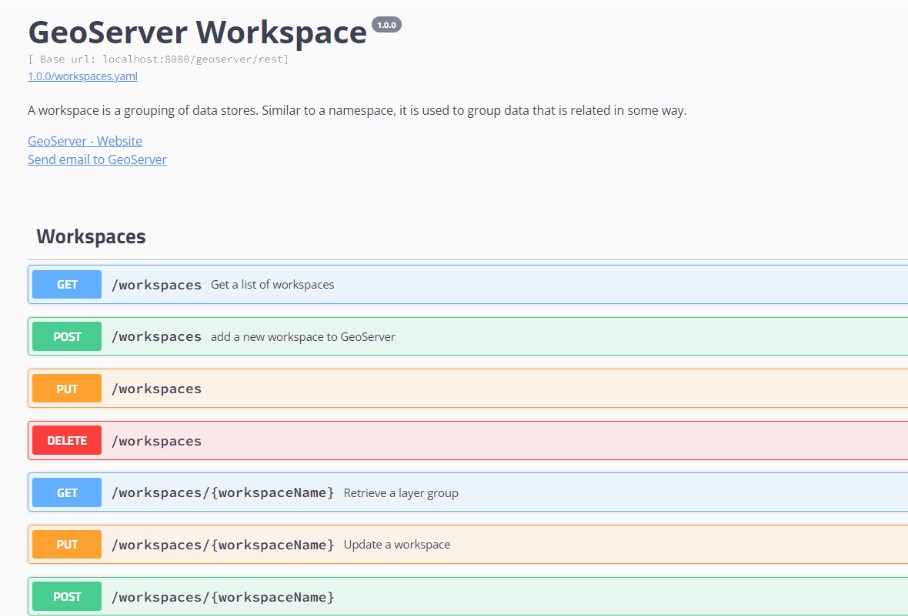This screenshot has width=908, height=616.
Task: Open the GeoServer - Website link
Action: tap(85, 141)
